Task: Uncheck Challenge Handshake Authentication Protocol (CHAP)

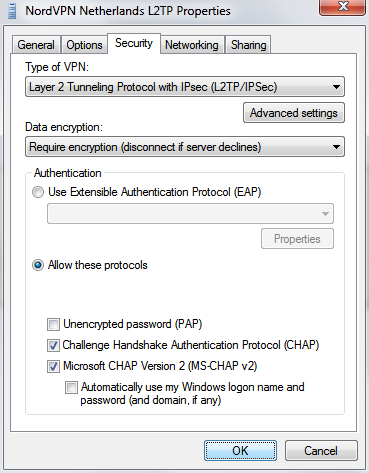Action: 53,345
